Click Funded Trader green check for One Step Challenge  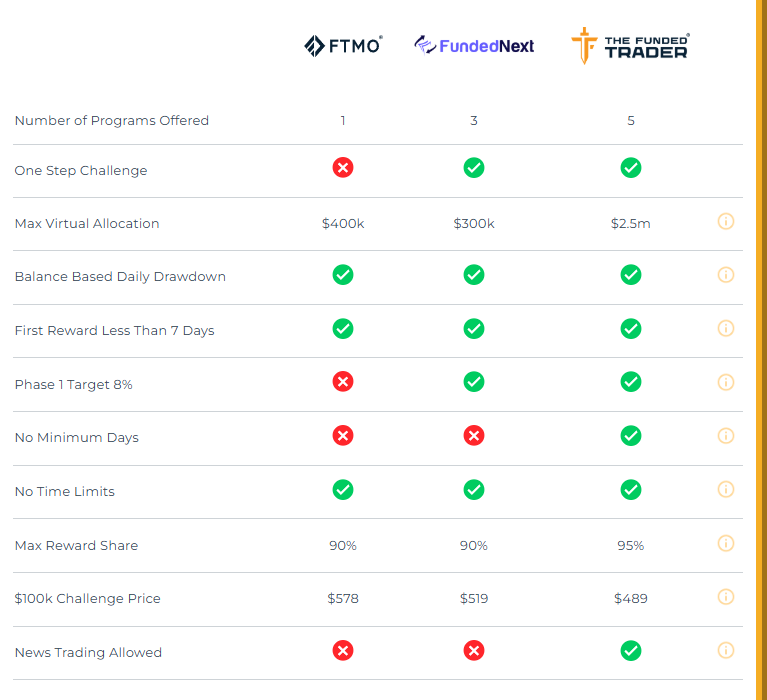click(631, 168)
